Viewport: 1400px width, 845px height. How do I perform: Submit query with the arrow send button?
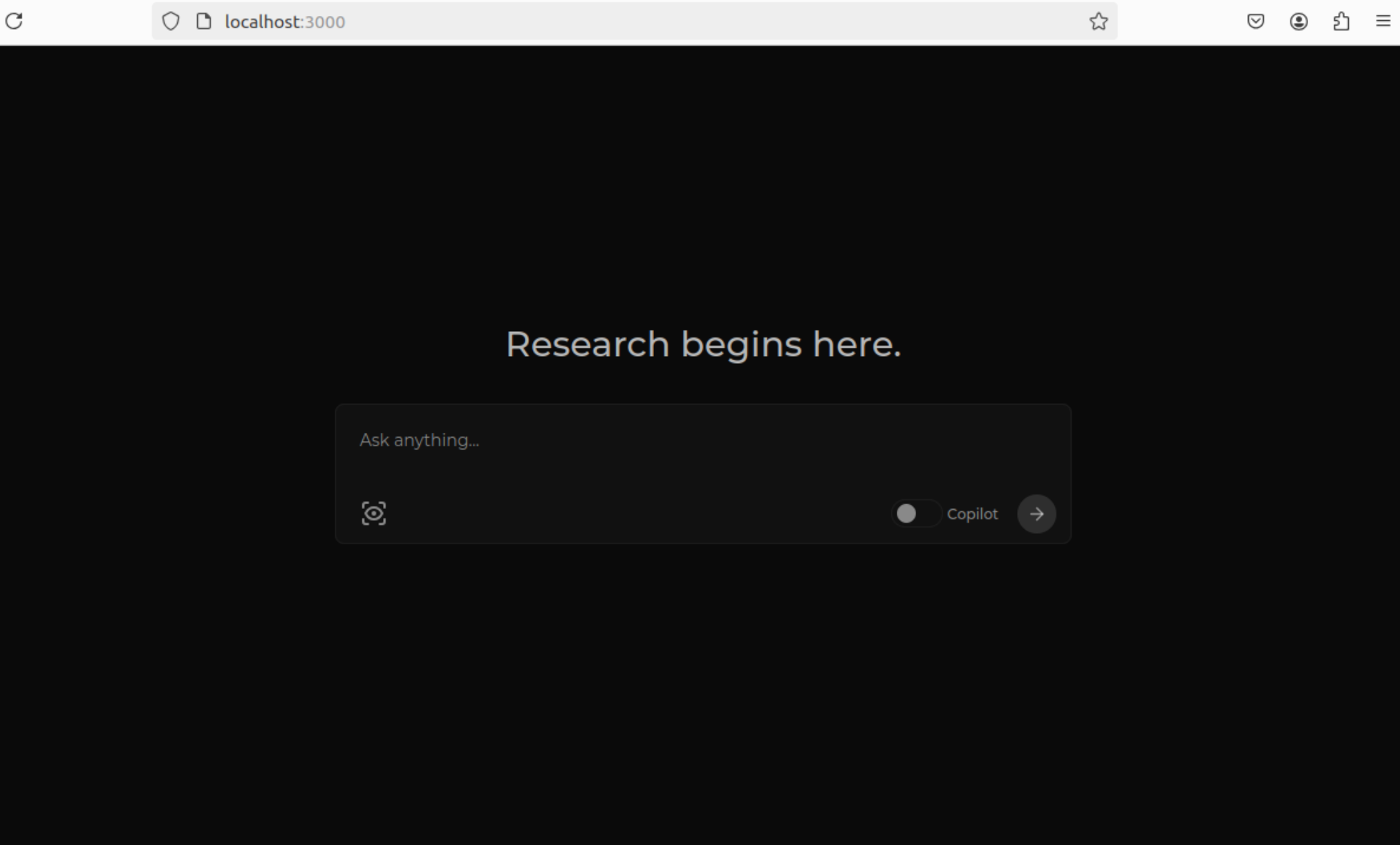1036,514
